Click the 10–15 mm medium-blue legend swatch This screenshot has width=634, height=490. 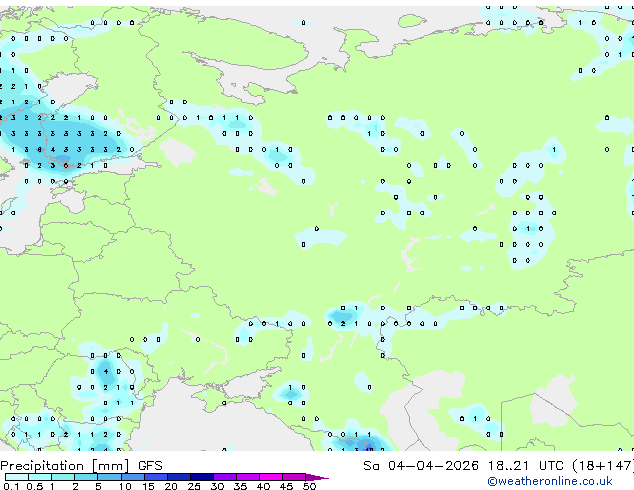133,477
